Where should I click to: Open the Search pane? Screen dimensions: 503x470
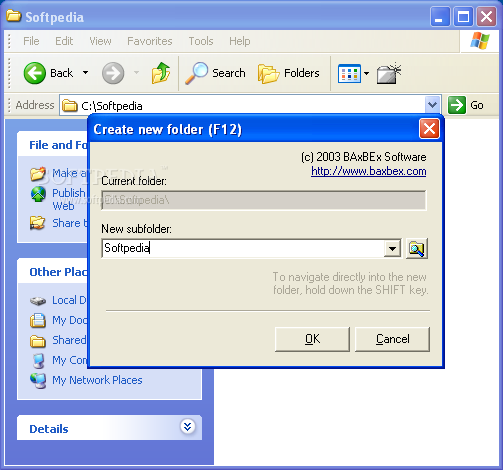(x=215, y=73)
